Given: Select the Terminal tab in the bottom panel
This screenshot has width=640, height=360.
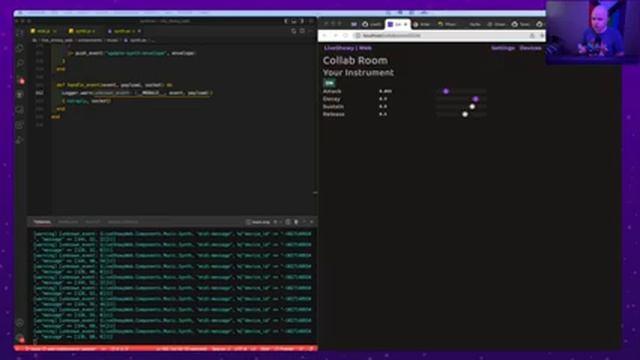Looking at the screenshot, I should pyautogui.click(x=42, y=222).
